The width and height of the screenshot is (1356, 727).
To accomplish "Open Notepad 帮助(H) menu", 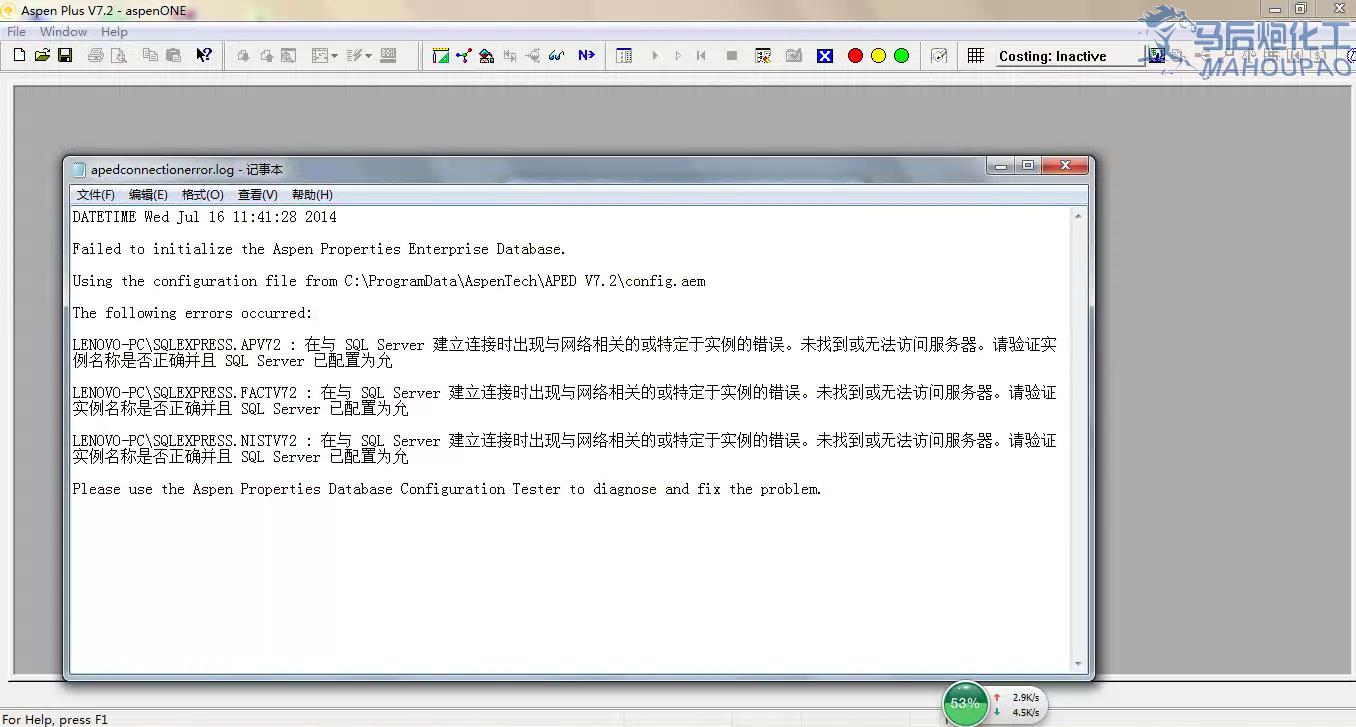I will pyautogui.click(x=312, y=195).
